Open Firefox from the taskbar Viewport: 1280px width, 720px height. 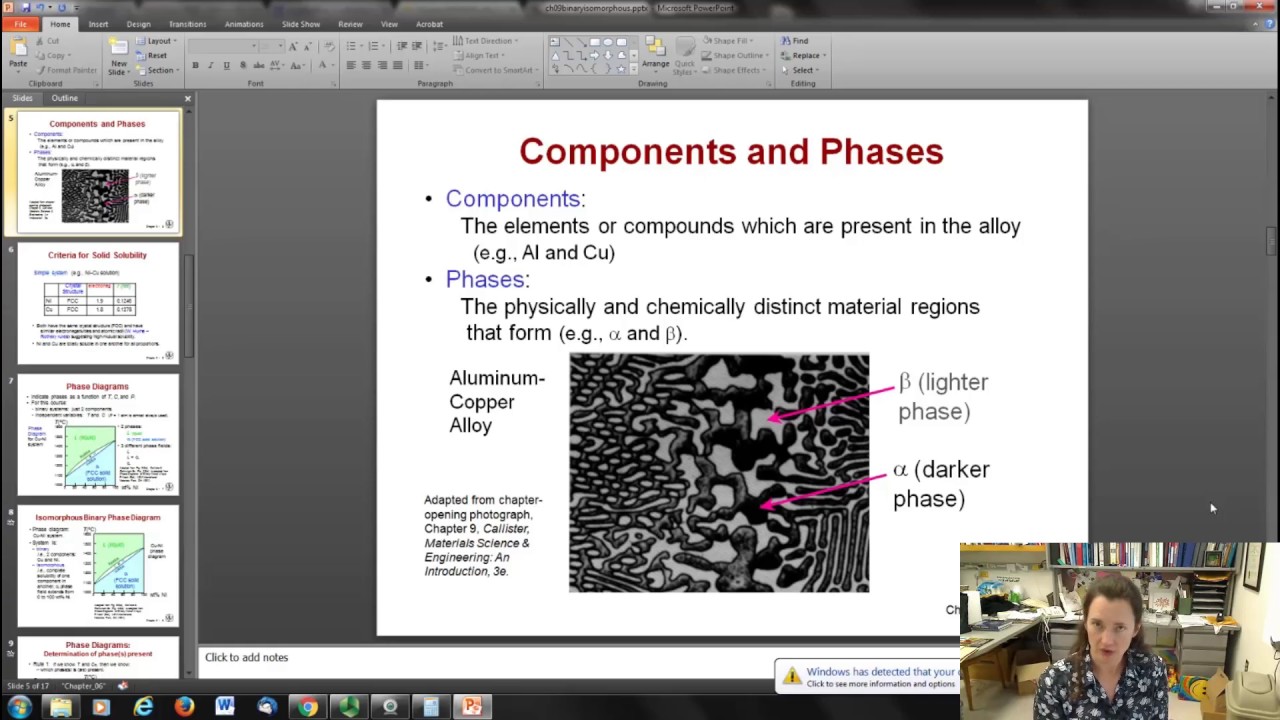coord(184,707)
